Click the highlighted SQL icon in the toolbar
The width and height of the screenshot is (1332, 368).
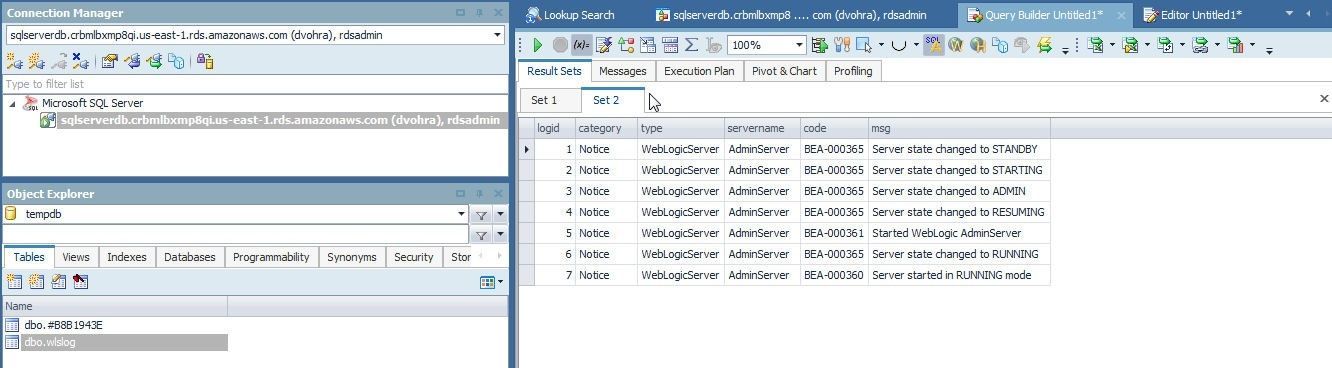point(933,45)
